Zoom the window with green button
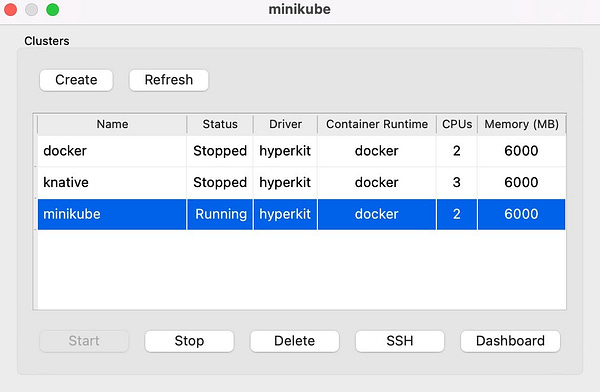The height and width of the screenshot is (392, 600). [x=53, y=10]
